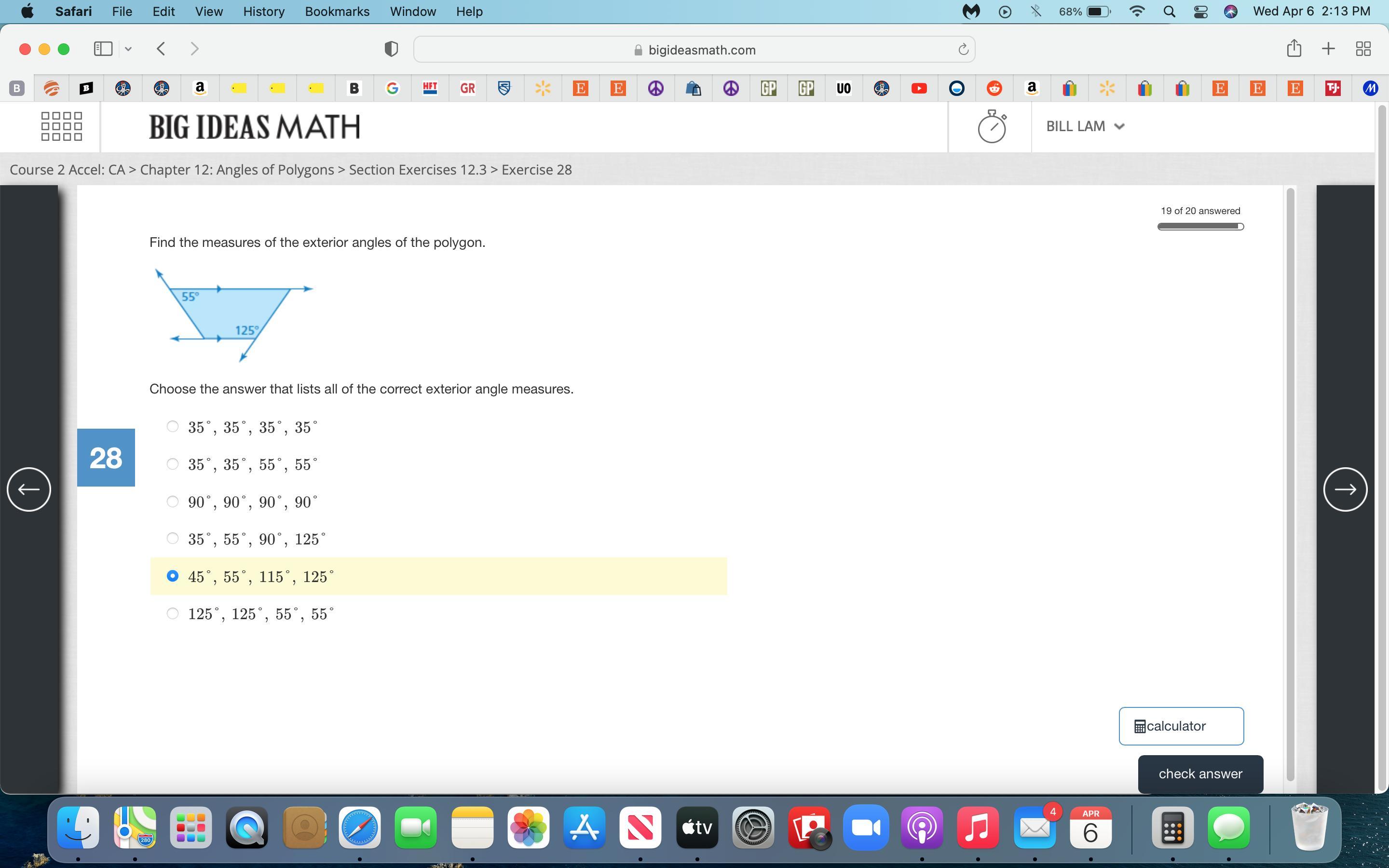Open the HFT bookmark favicon
Viewport: 1389px width, 868px height.
(430, 88)
